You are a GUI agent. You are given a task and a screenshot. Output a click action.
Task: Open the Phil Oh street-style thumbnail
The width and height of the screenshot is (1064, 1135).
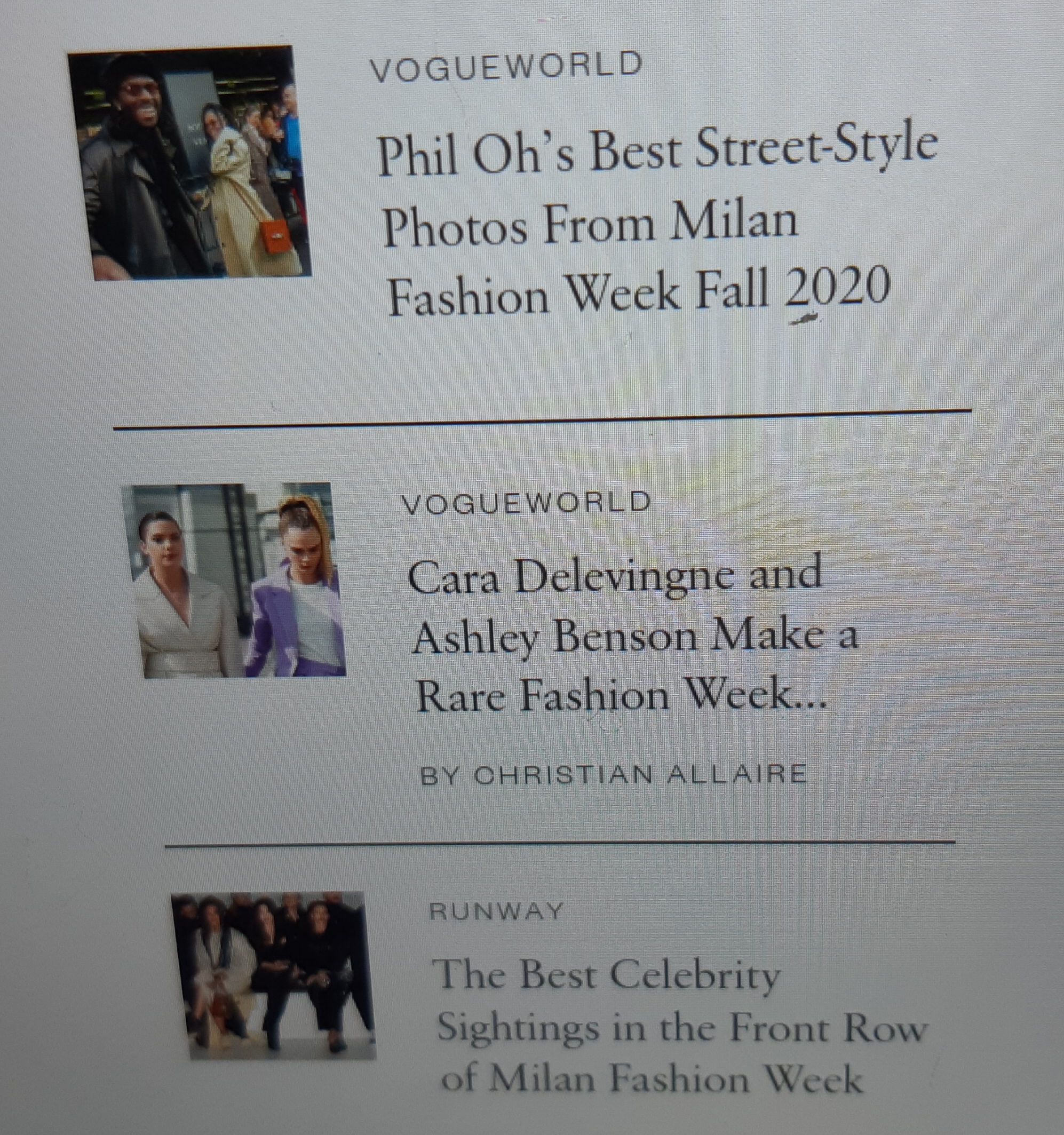tap(189, 164)
